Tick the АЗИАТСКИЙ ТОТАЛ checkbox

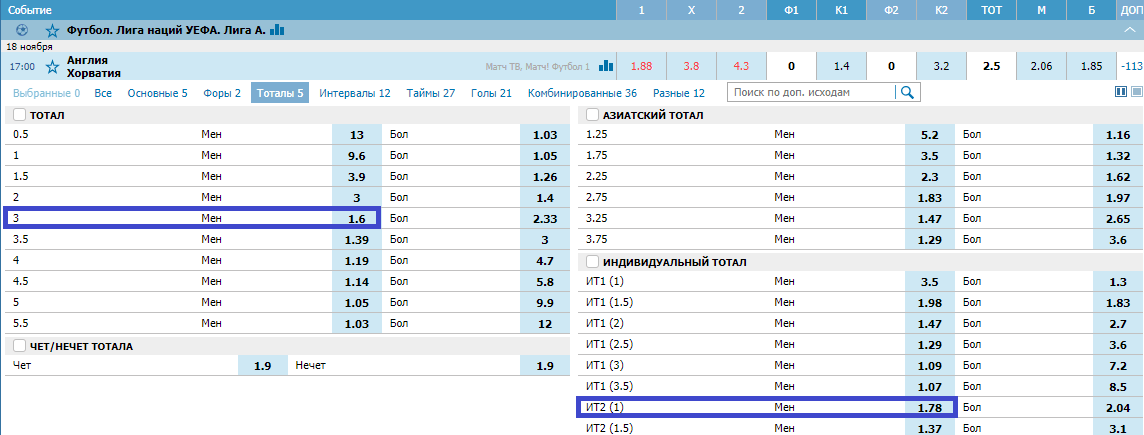592,115
